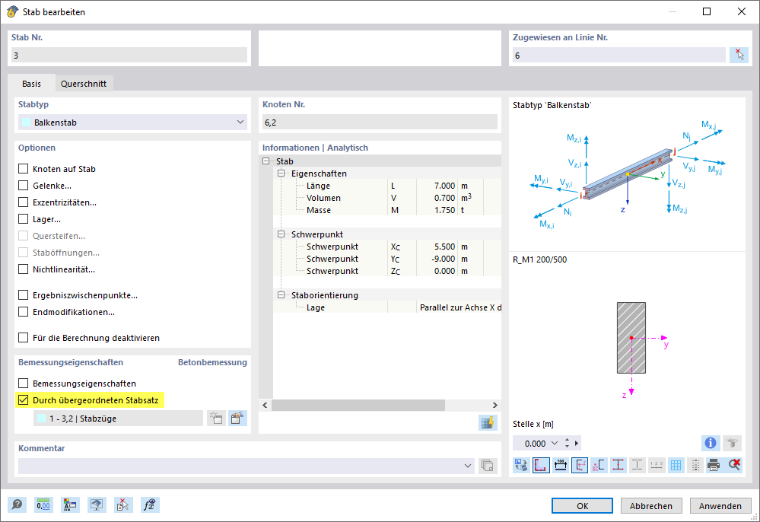Screen dimensions: 760x522
Task: Click the scroll left arrow in Informationen table
Action: 265,405
